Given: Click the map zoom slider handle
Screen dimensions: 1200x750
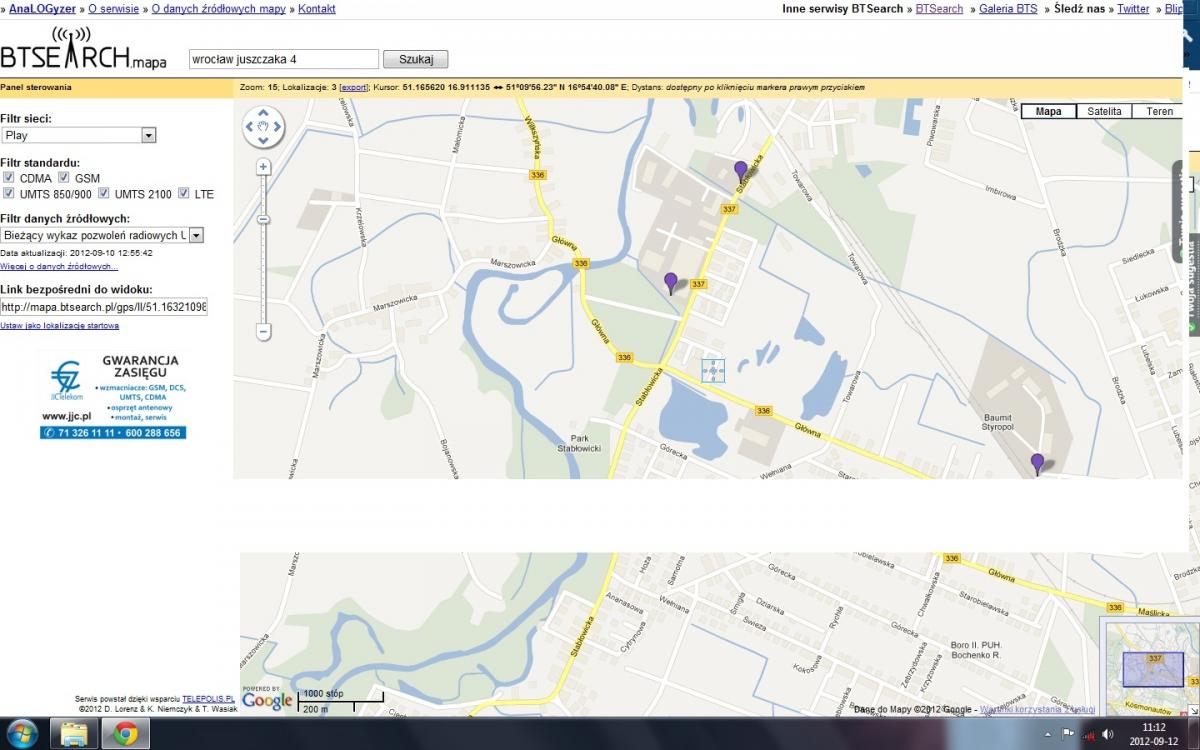Looking at the screenshot, I should (264, 219).
